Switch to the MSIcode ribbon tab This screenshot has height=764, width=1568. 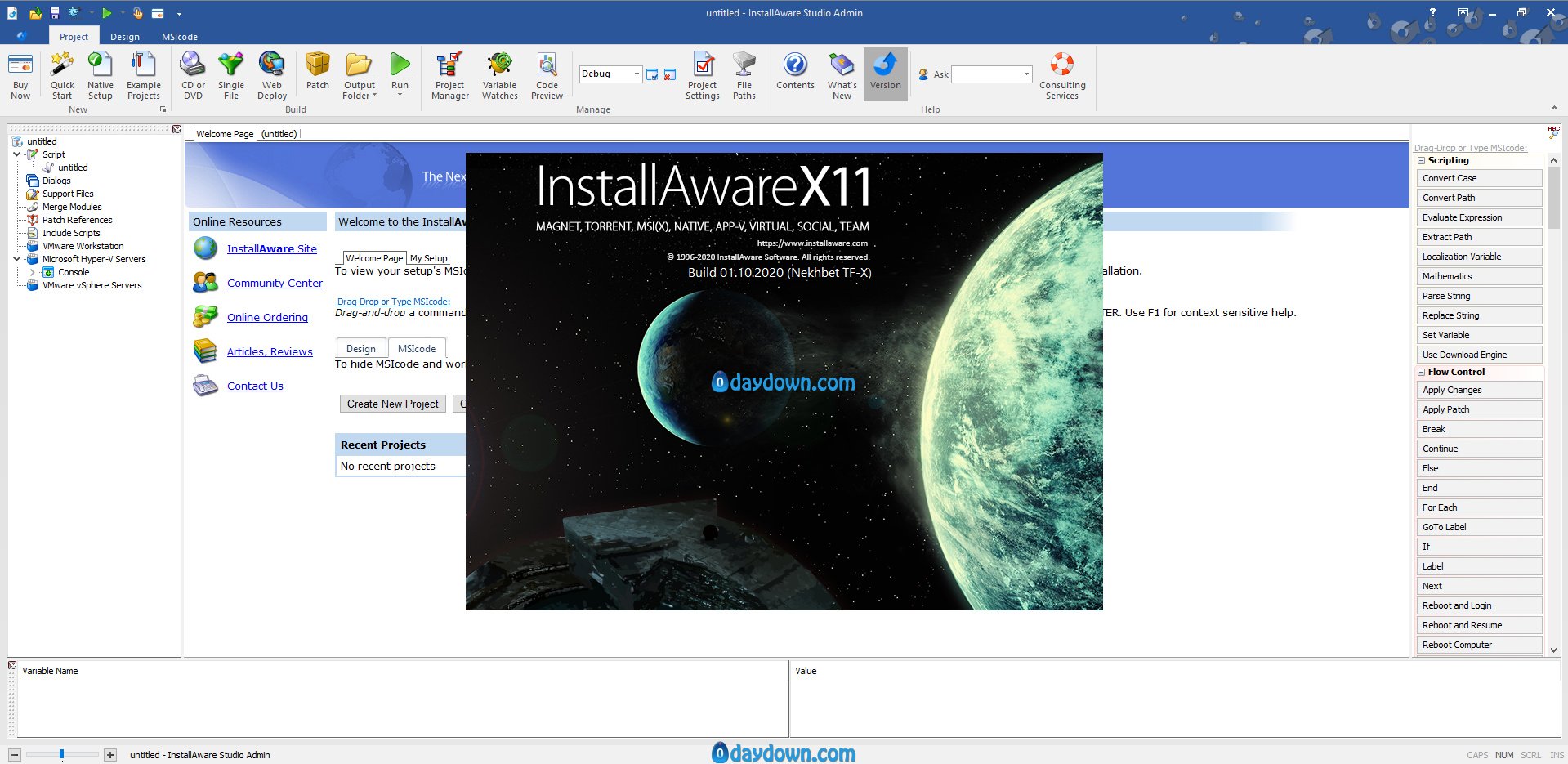179,37
